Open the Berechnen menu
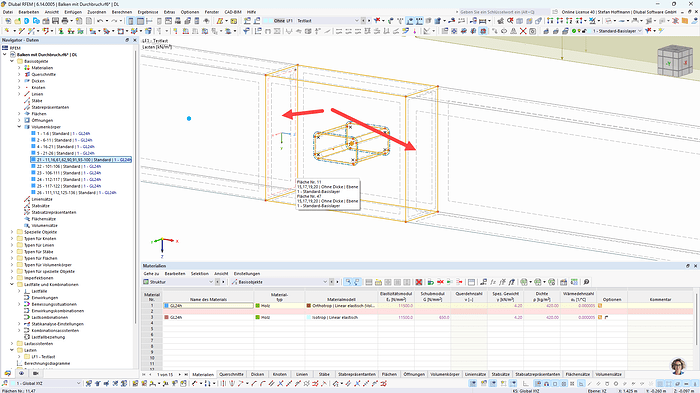700x393 pixels. click(121, 12)
